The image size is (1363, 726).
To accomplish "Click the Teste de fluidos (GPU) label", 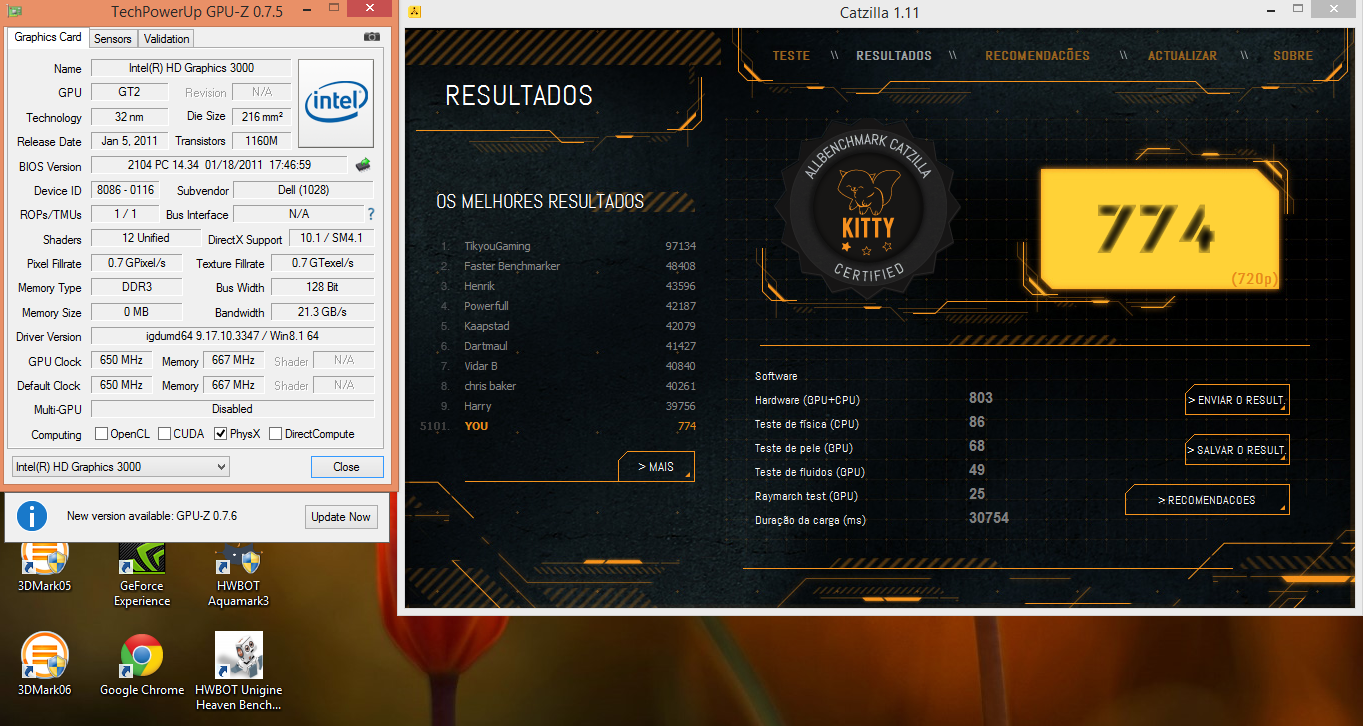I will coord(809,472).
